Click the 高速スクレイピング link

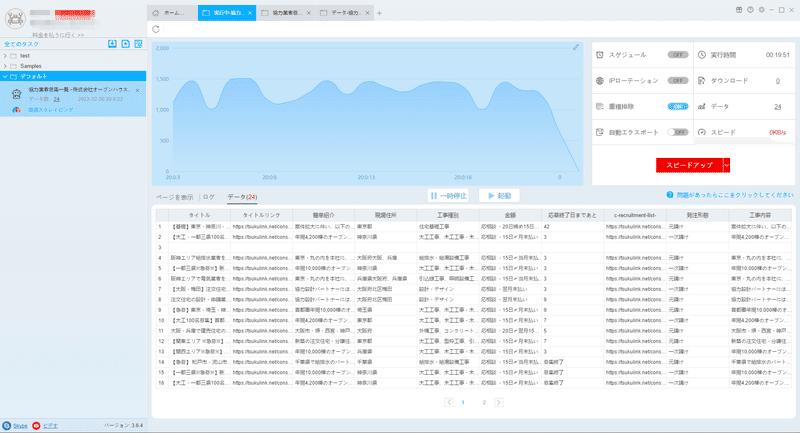click(x=51, y=110)
